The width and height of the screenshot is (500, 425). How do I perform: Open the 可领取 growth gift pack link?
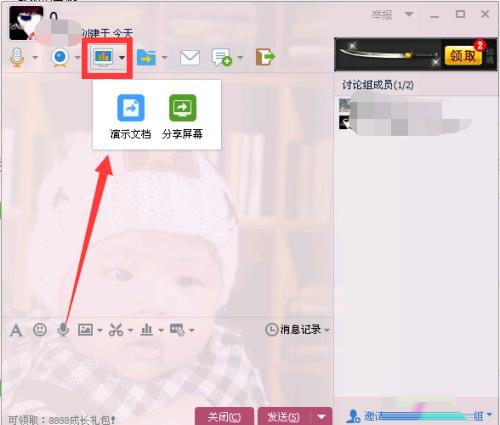coord(62,419)
